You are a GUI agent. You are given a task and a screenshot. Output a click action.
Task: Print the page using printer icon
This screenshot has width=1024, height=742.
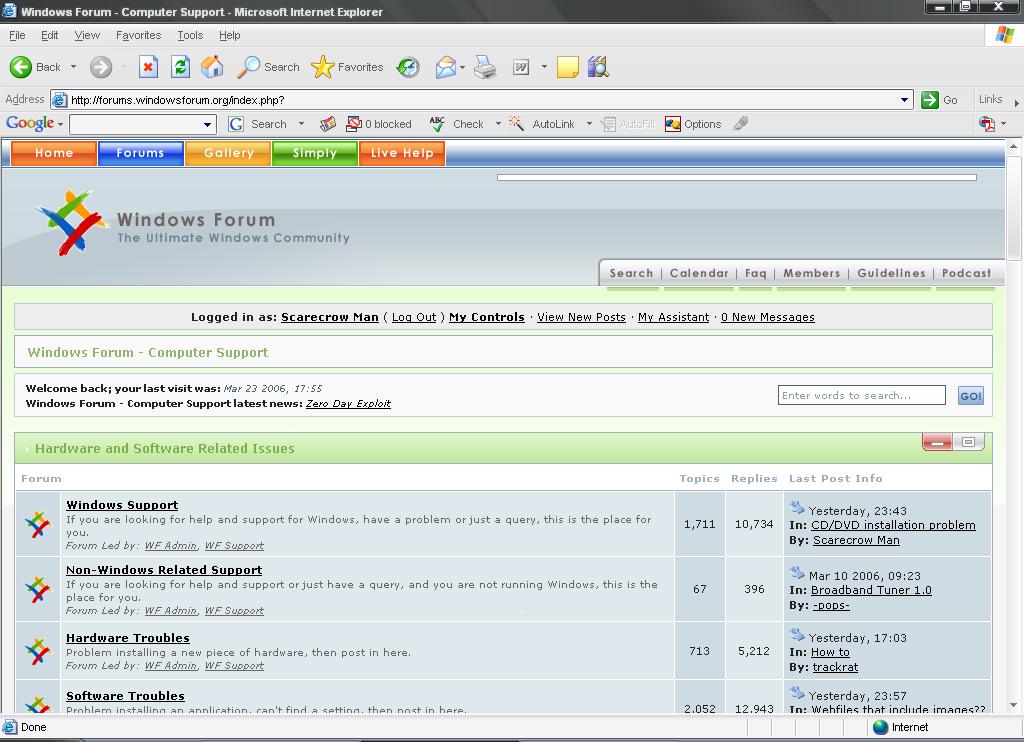pyautogui.click(x=485, y=67)
